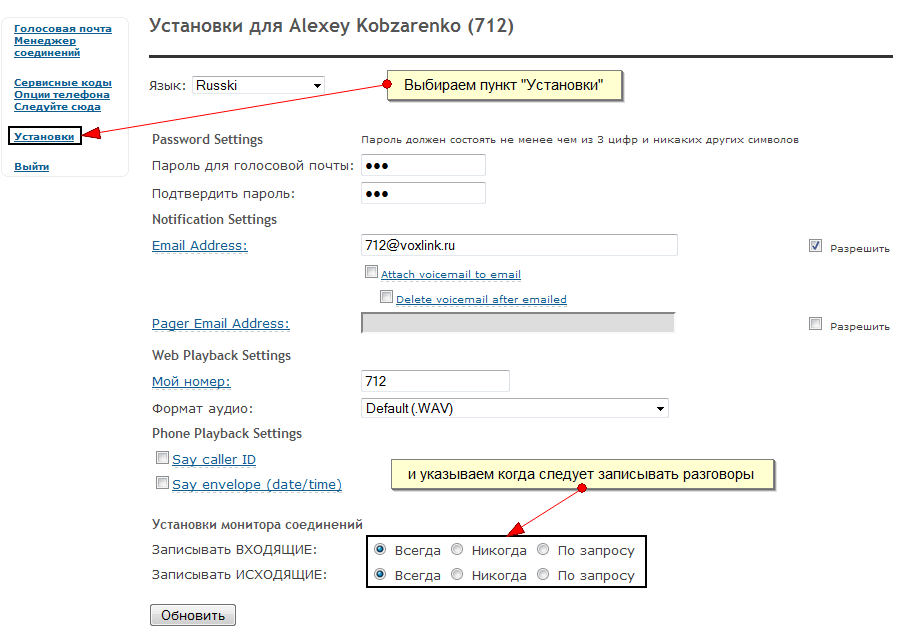Set outgoing recording to По запросу
Screen dimensions: 902x639
tap(543, 575)
